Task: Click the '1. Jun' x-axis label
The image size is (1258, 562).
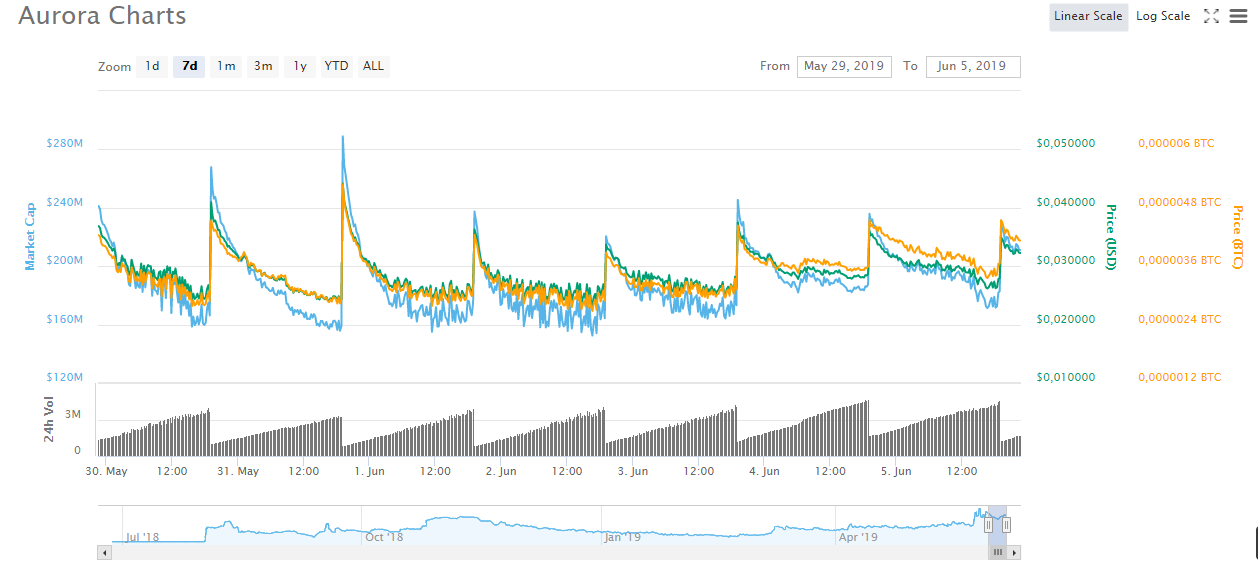Action: (369, 471)
